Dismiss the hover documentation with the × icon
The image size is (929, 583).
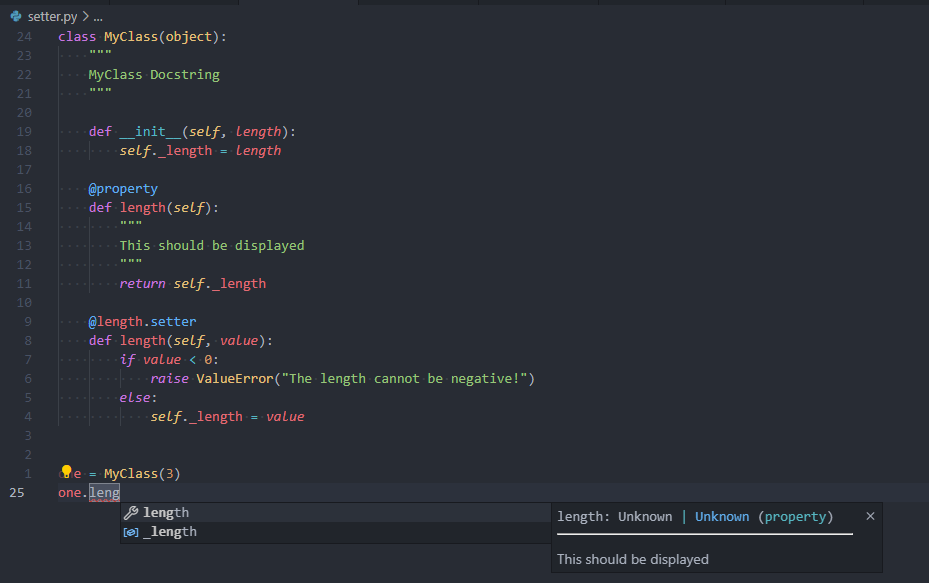[870, 516]
